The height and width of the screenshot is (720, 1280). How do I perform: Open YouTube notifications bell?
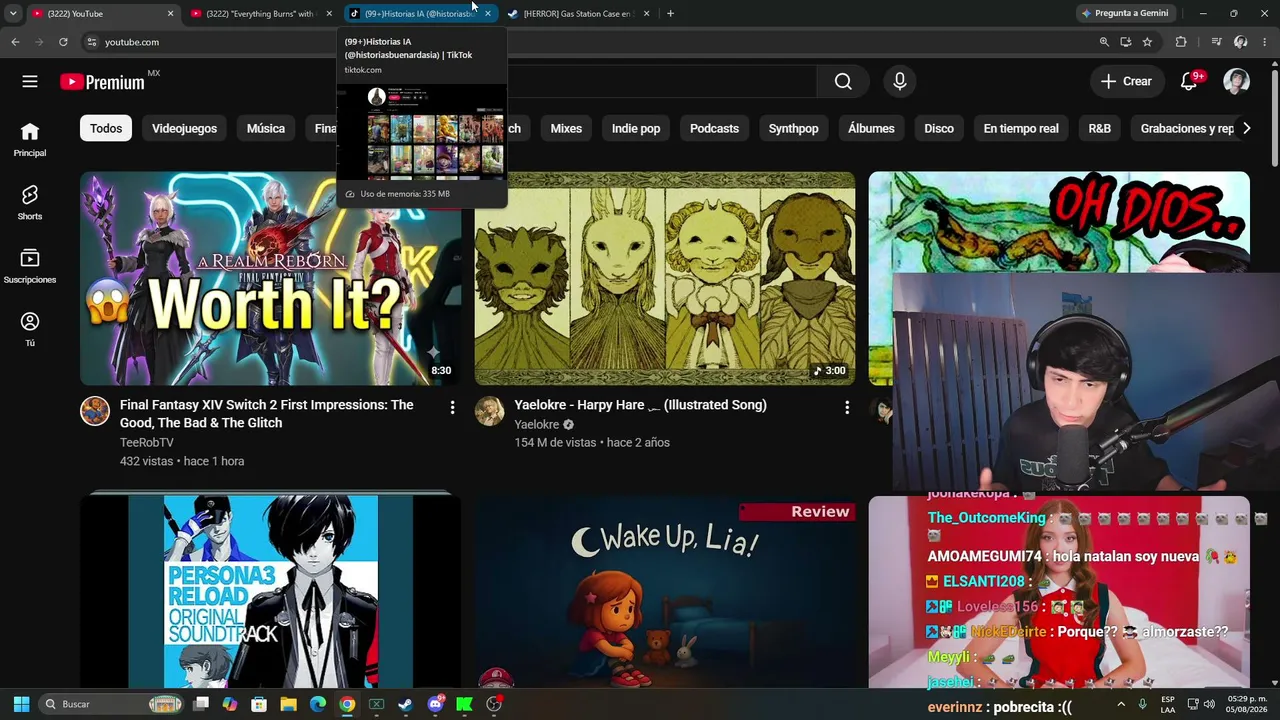[x=1189, y=82]
